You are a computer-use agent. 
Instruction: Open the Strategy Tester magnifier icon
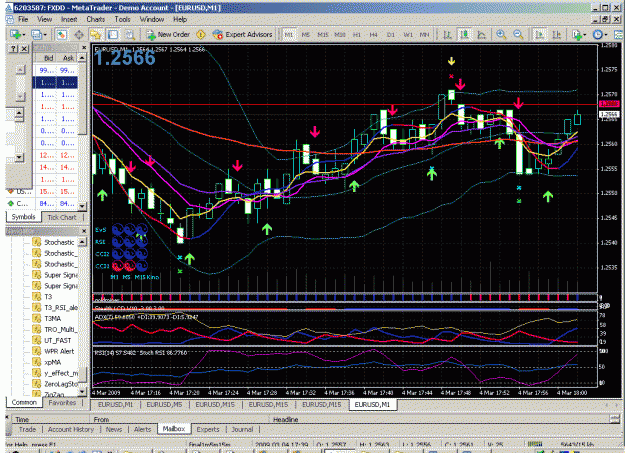coord(129,35)
